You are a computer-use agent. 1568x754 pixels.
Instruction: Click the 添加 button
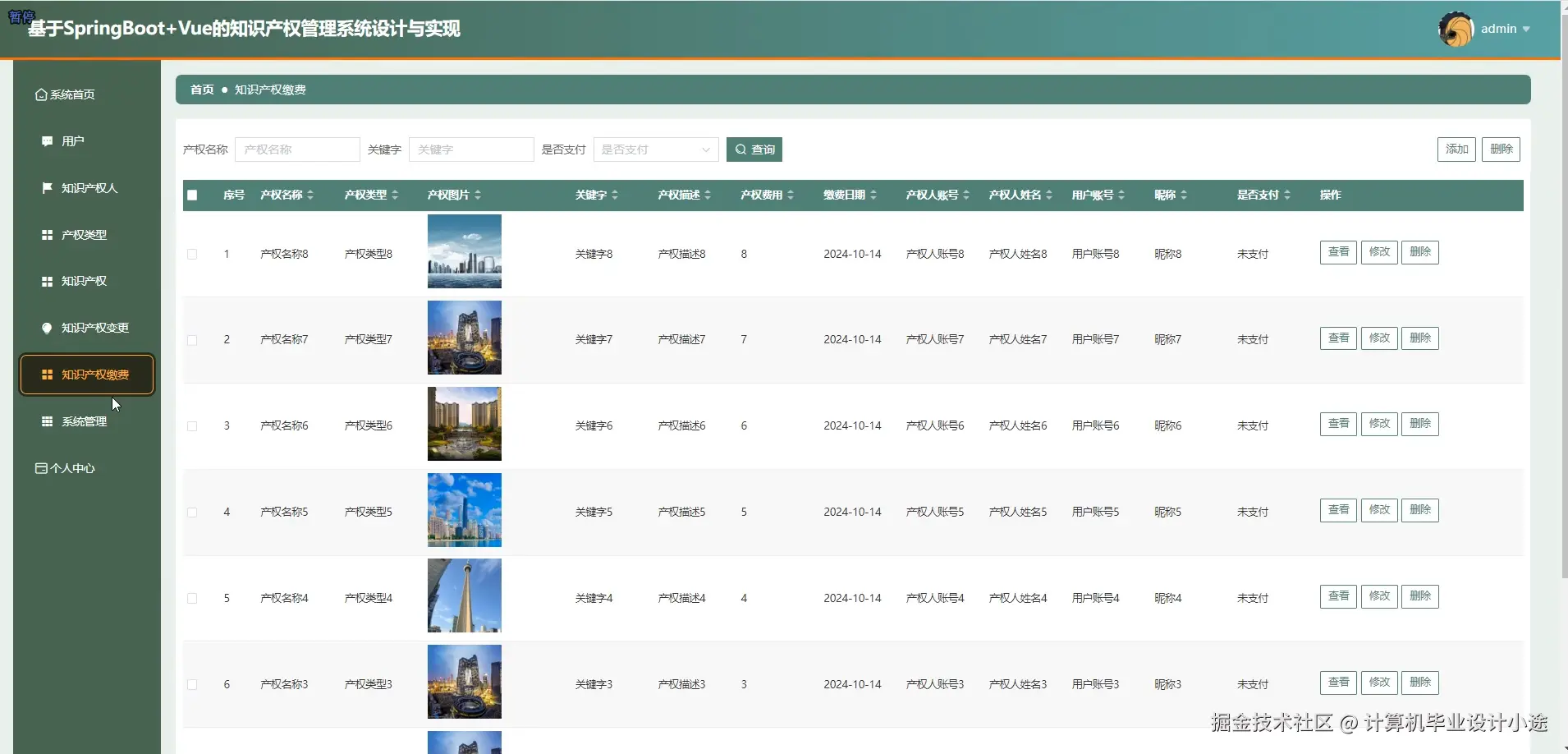pyautogui.click(x=1456, y=149)
